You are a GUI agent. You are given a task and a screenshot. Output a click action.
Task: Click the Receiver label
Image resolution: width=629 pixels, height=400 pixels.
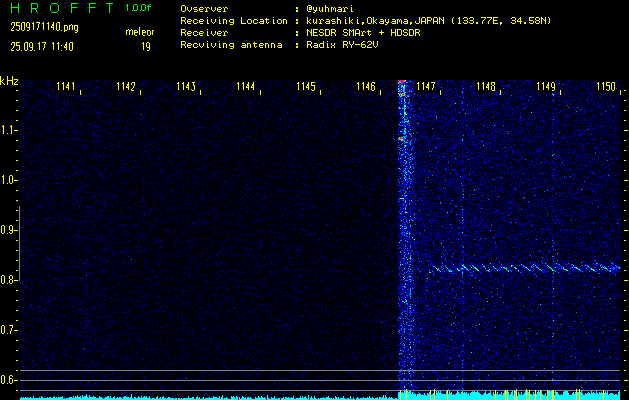204,33
